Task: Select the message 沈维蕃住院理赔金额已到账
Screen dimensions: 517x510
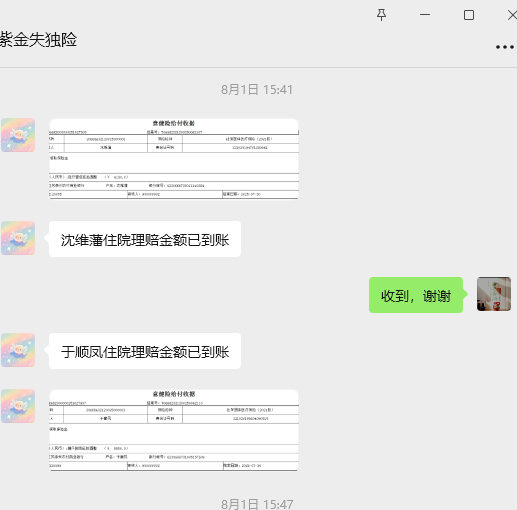Action: (145, 239)
